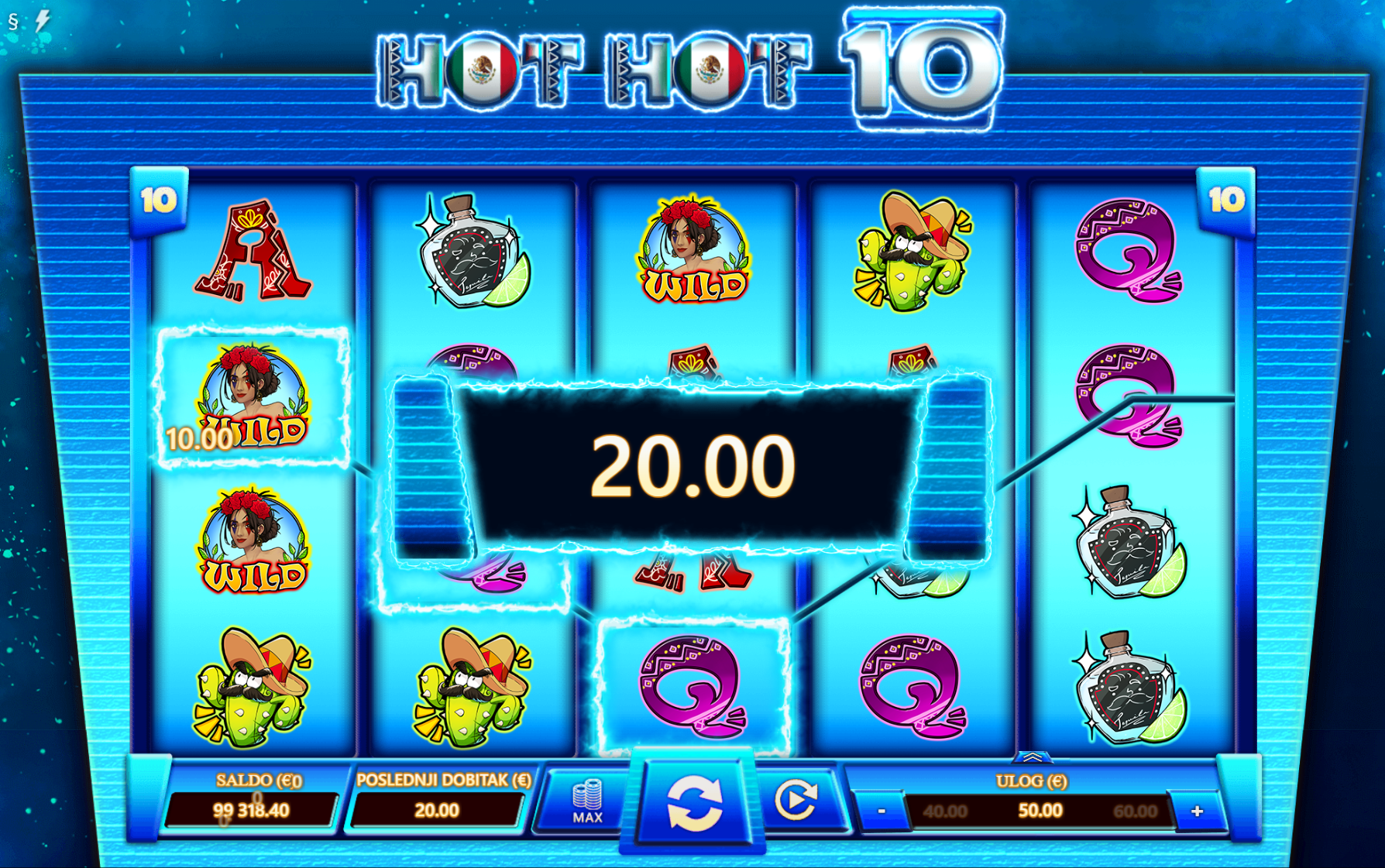
Task: Click the lightning bolt quick-spin icon
Action: point(43,20)
